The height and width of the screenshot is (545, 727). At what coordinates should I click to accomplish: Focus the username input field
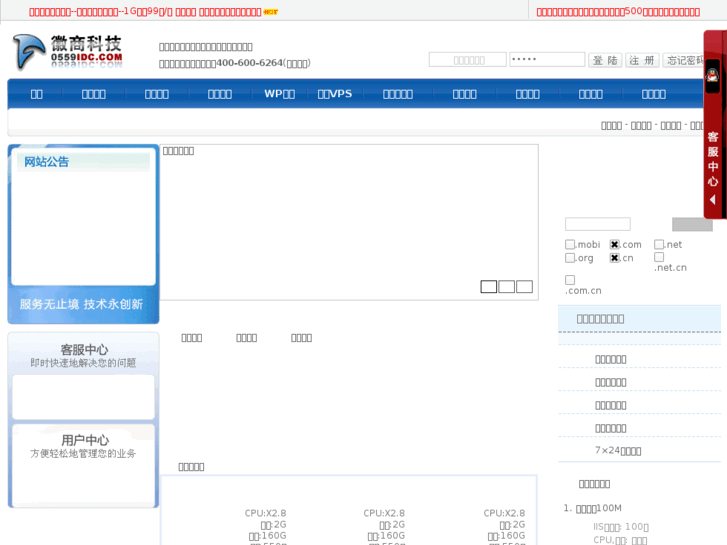[467, 60]
